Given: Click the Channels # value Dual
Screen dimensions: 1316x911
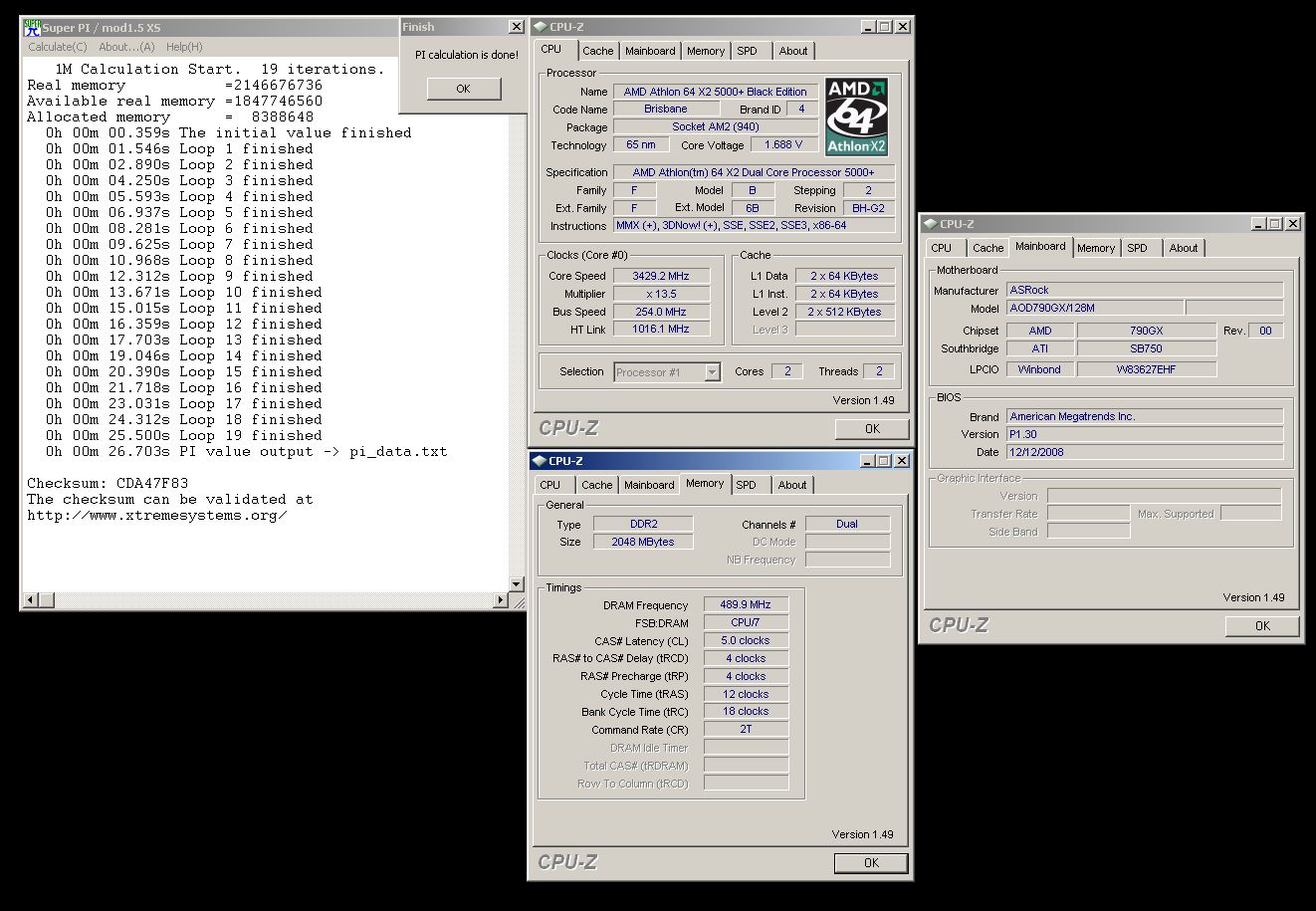Looking at the screenshot, I should (847, 524).
